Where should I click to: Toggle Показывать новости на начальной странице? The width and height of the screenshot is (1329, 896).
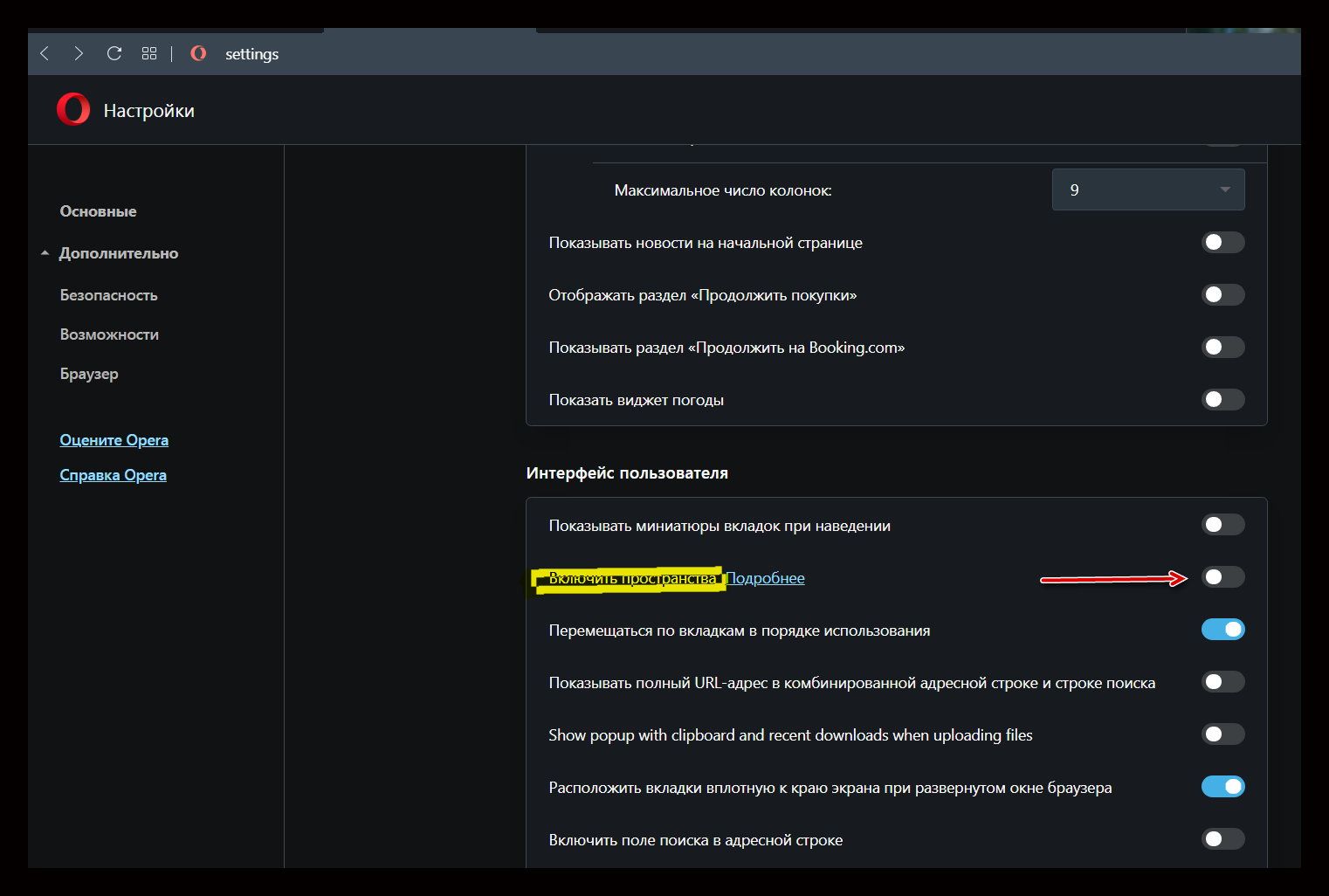tap(1223, 242)
